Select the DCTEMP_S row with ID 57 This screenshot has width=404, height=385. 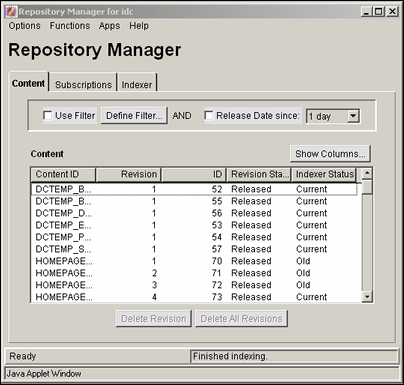pos(194,249)
